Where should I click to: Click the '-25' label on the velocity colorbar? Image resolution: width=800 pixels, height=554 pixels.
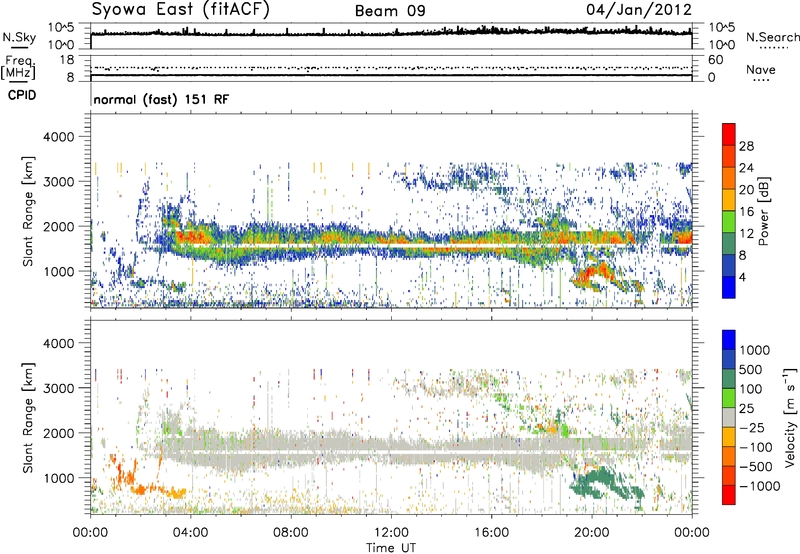(753, 428)
